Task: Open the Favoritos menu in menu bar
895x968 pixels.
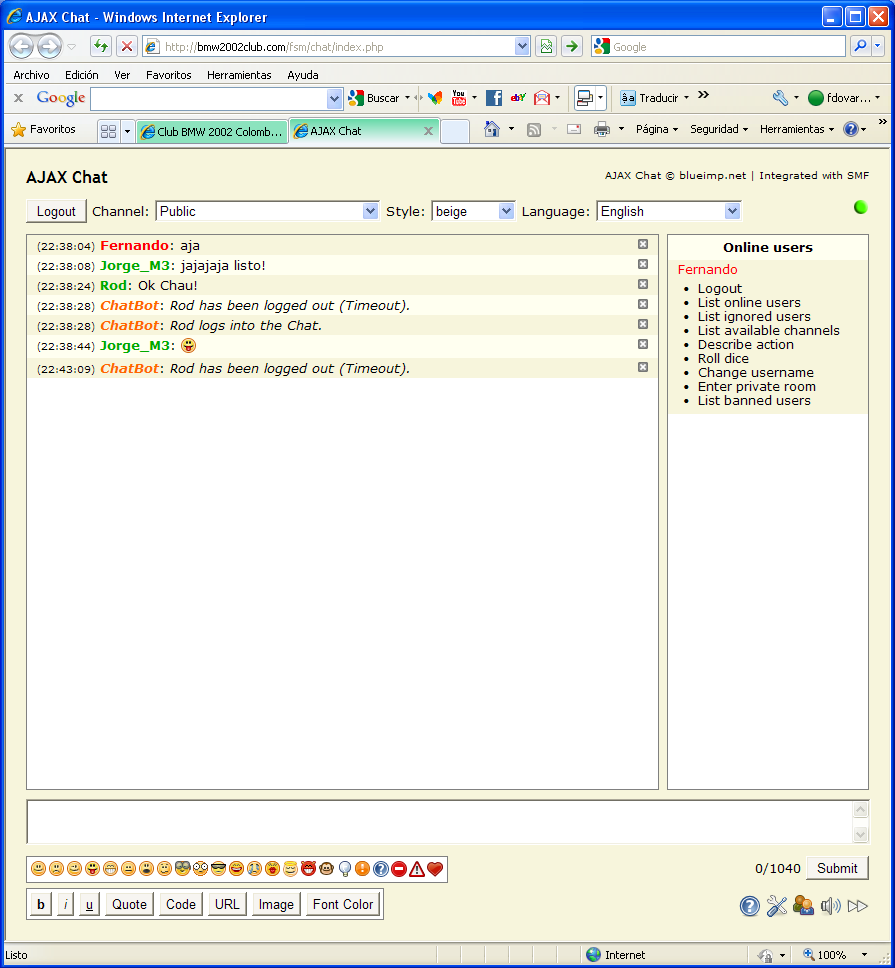Action: click(x=169, y=75)
